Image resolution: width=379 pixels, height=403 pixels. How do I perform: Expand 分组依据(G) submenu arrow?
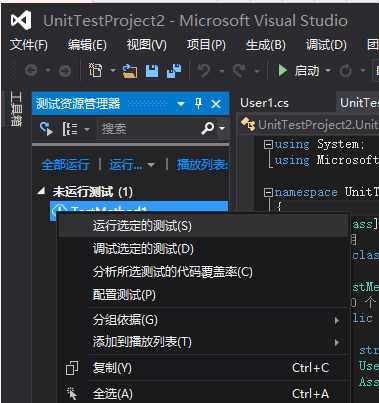click(x=337, y=320)
